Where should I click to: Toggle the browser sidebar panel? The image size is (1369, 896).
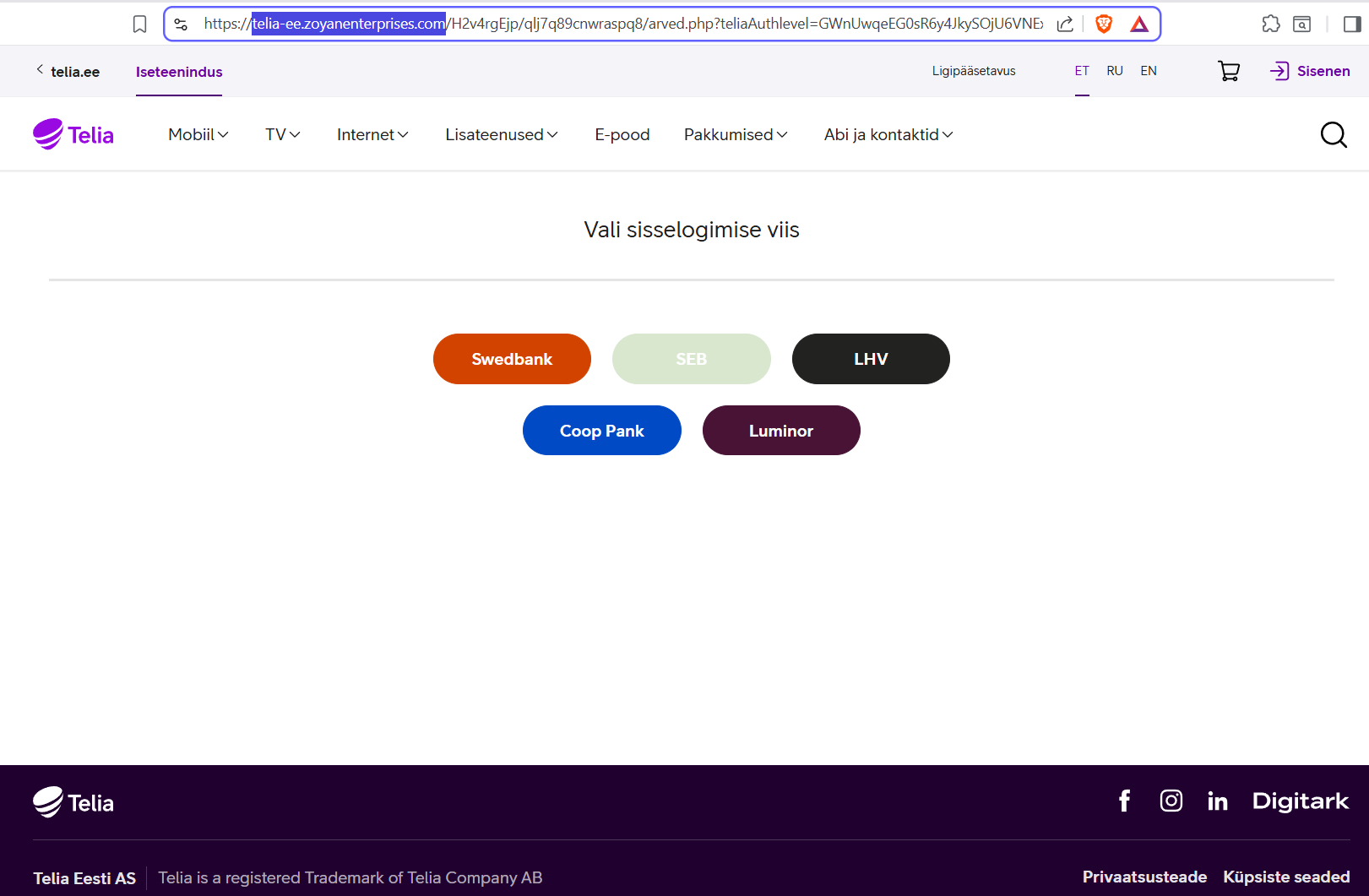pyautogui.click(x=1351, y=24)
